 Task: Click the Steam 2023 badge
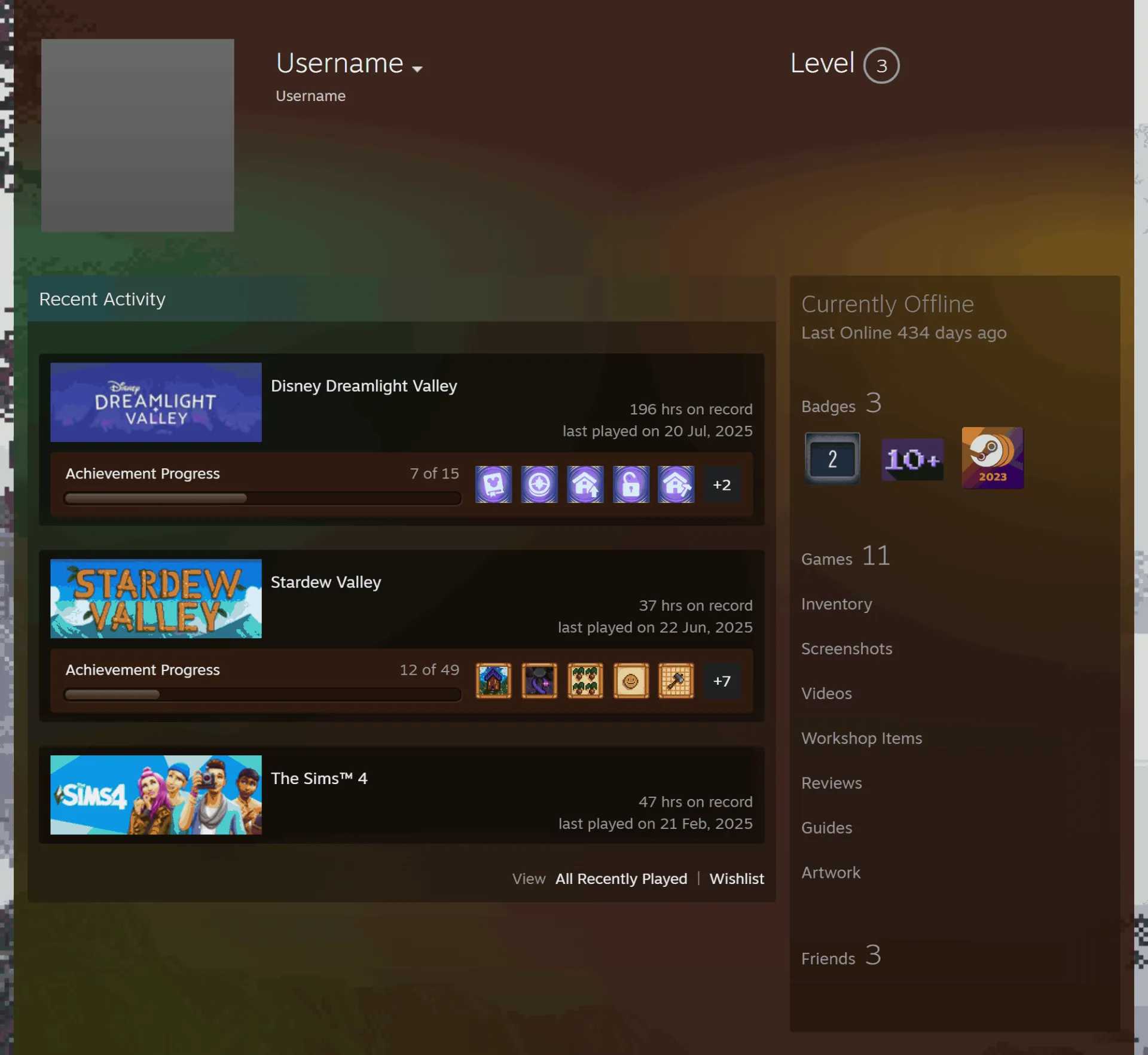[x=993, y=458]
